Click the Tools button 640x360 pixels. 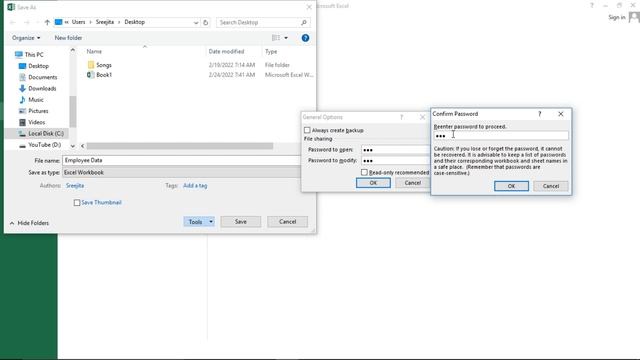196,222
